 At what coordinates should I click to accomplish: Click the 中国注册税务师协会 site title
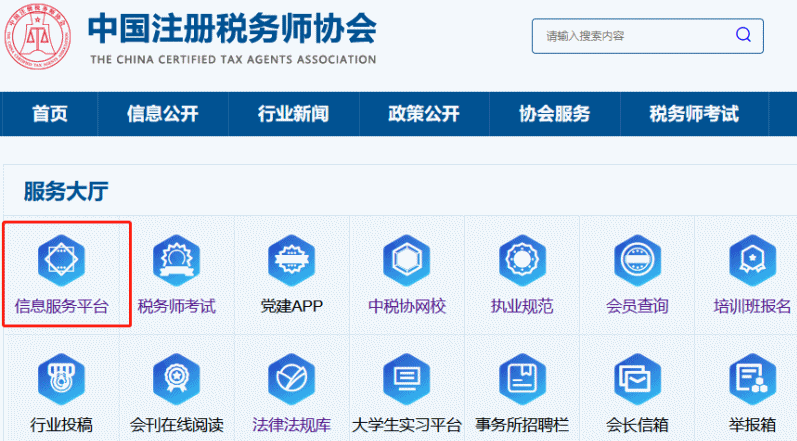(232, 28)
